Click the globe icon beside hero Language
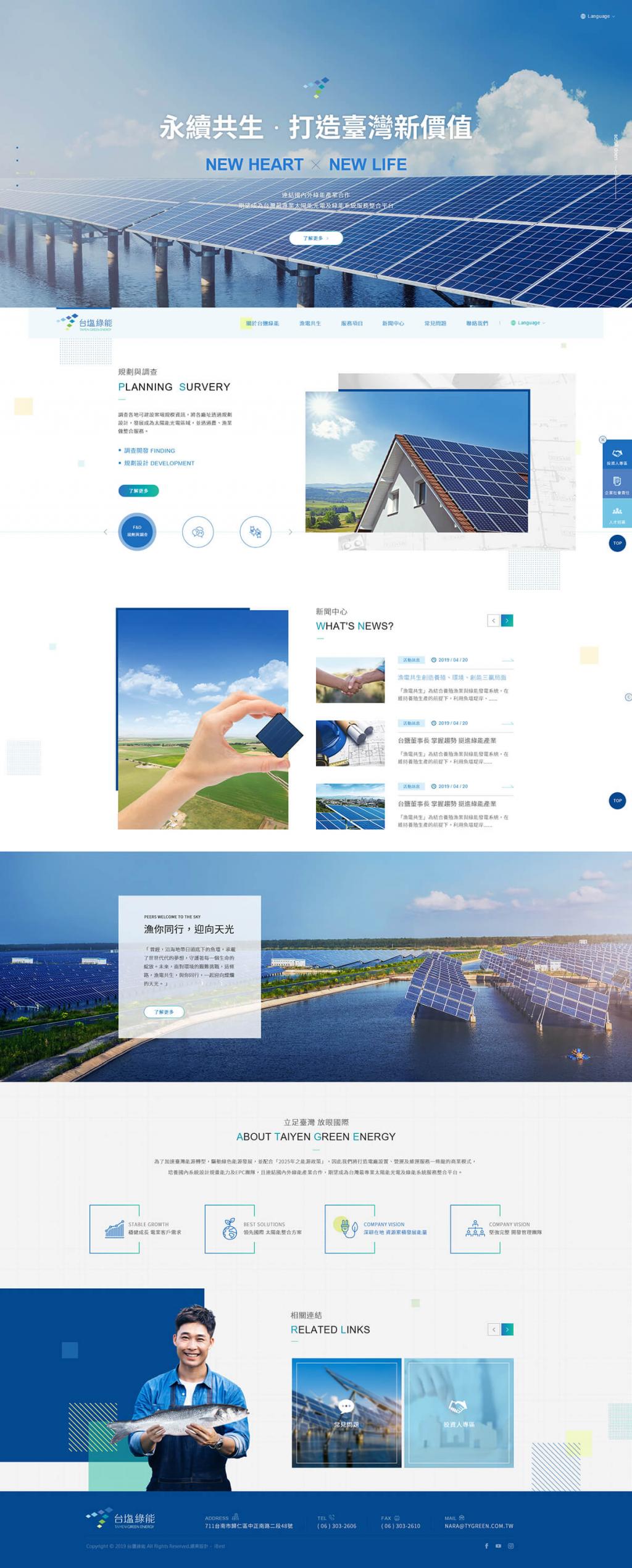This screenshot has width=632, height=1568. 583,16
